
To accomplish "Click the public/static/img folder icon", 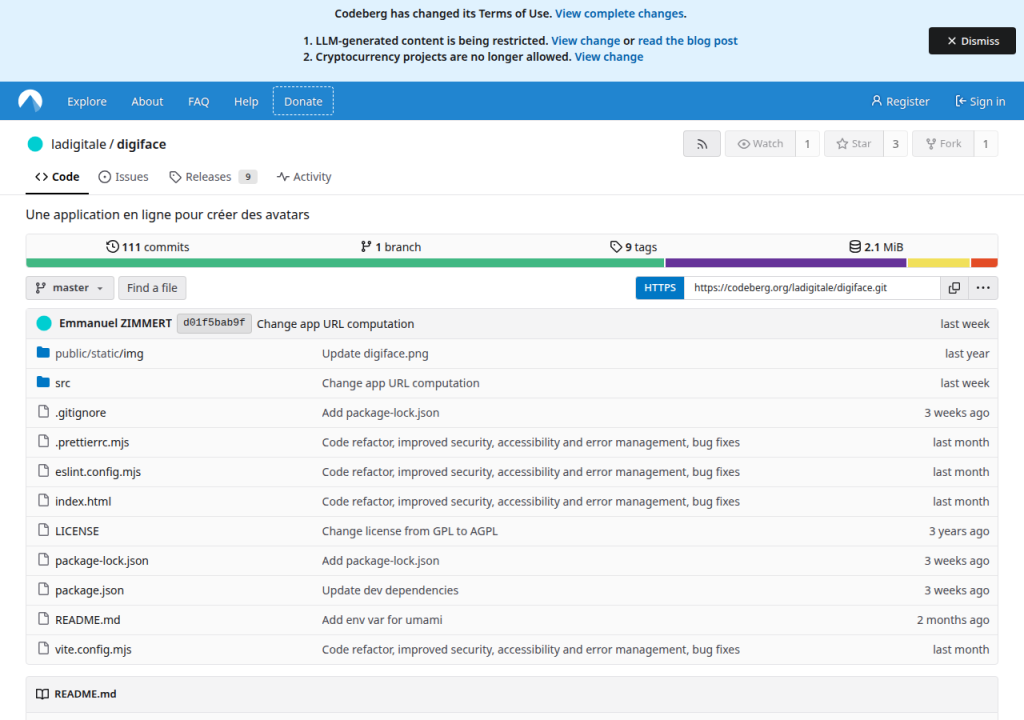I will click(43, 353).
